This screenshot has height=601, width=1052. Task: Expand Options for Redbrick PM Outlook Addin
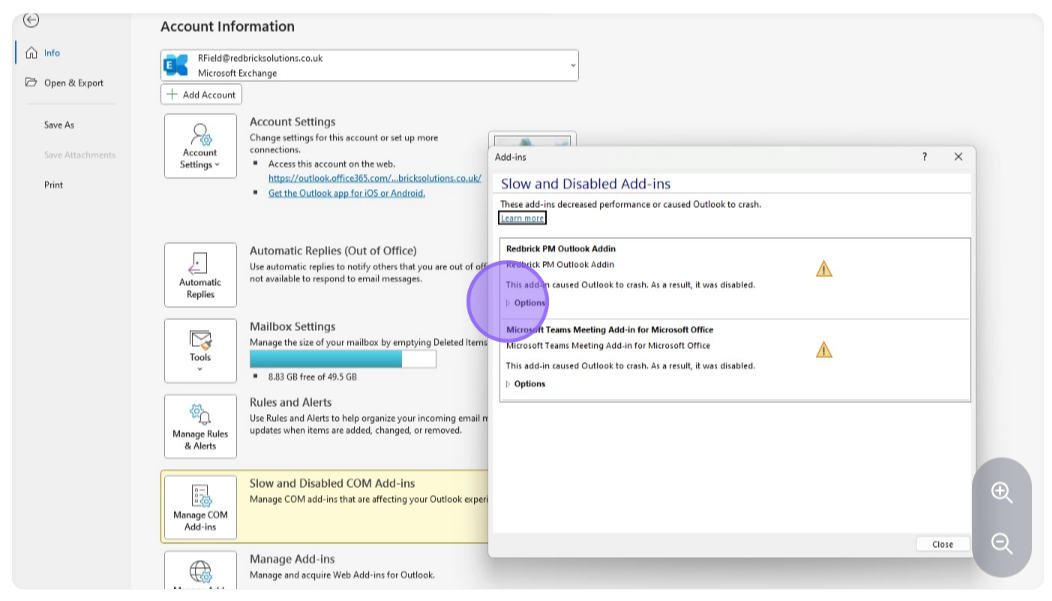[528, 303]
